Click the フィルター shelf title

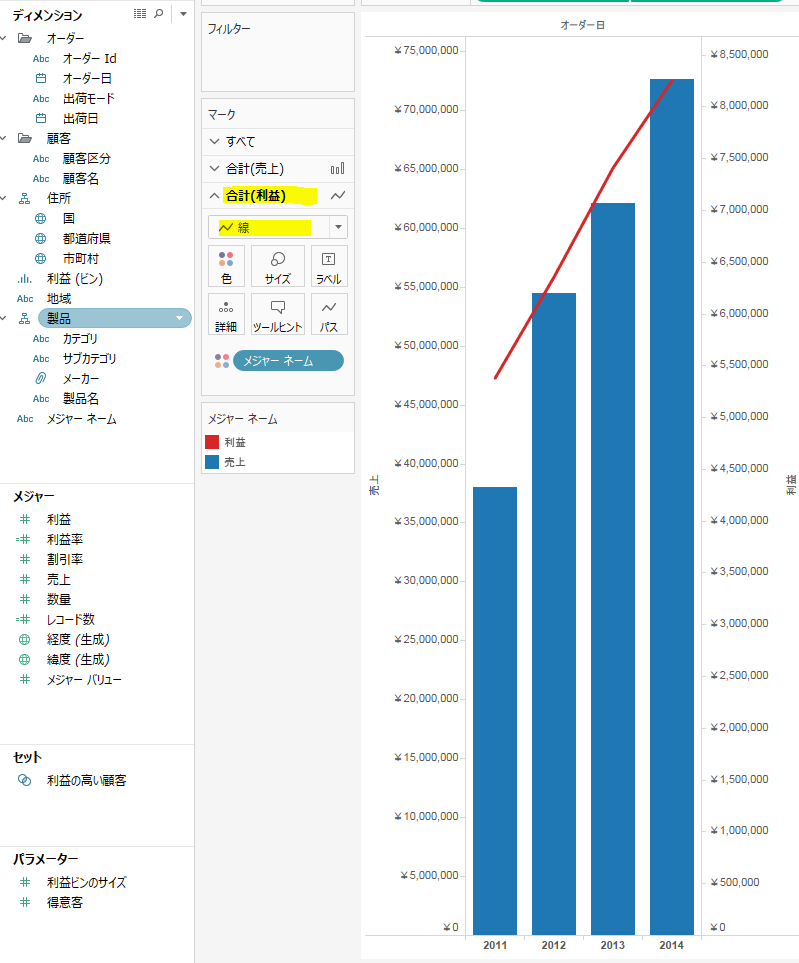pos(228,29)
